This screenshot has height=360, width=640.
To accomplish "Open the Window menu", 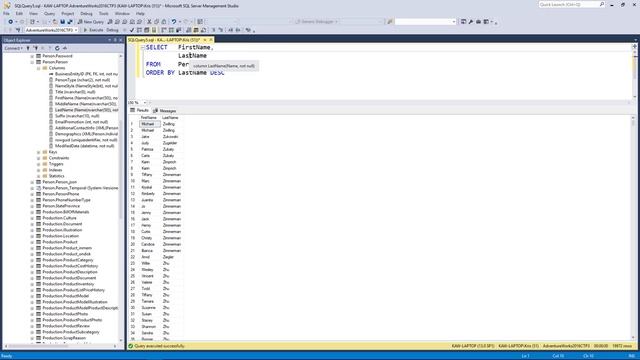I will [x=122, y=13].
